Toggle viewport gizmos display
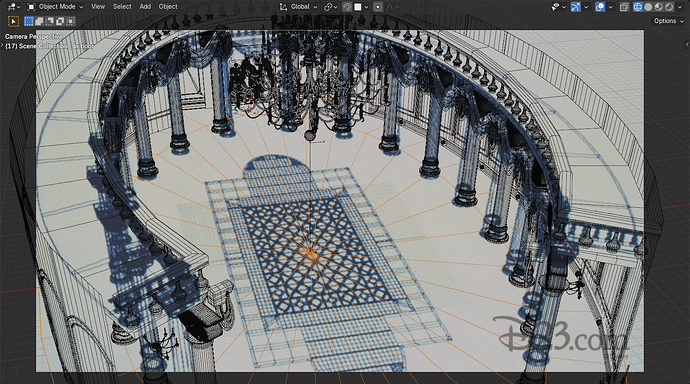The image size is (690, 384). coord(575,7)
